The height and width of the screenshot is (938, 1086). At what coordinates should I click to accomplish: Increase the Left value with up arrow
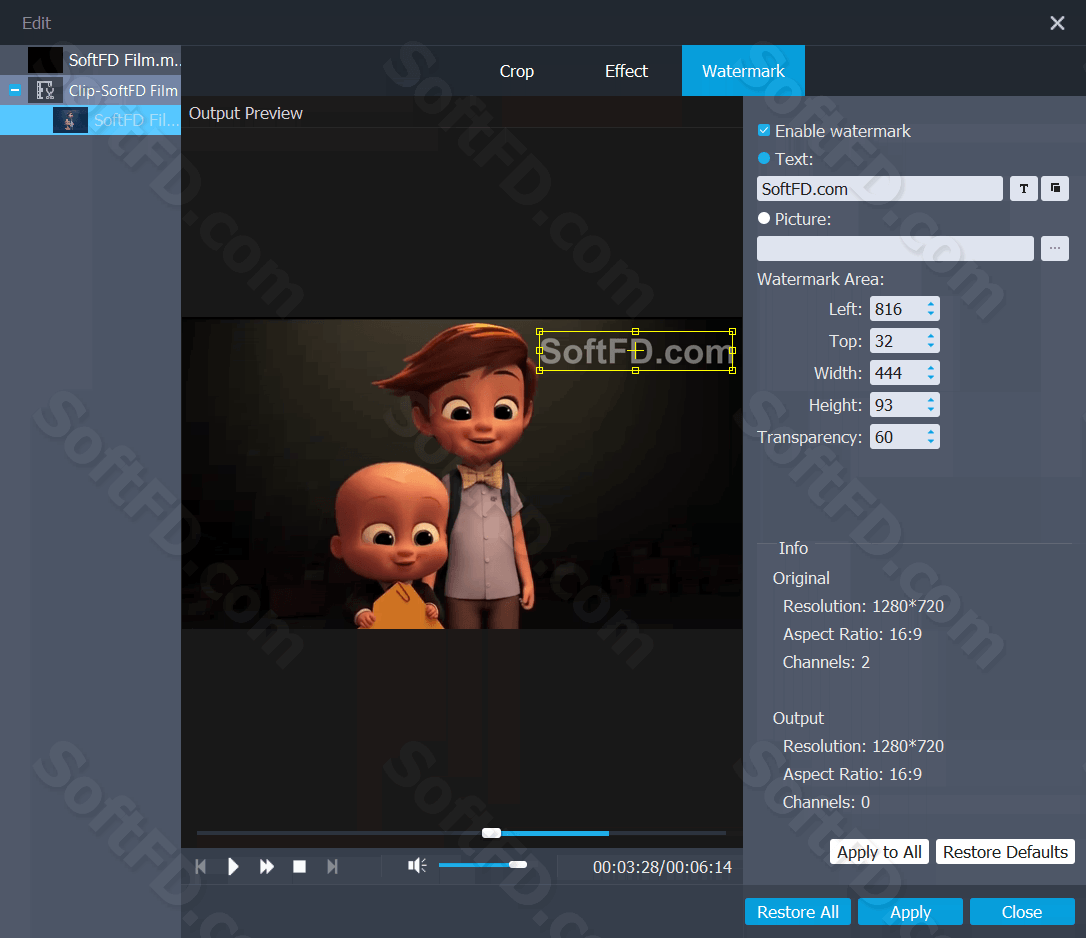(x=931, y=303)
